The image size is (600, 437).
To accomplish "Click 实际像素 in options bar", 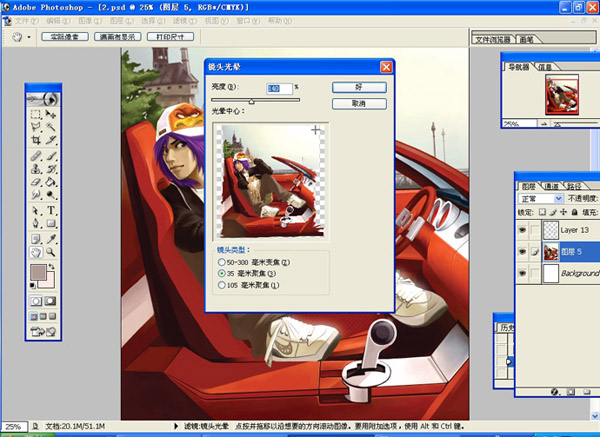I will [65, 37].
